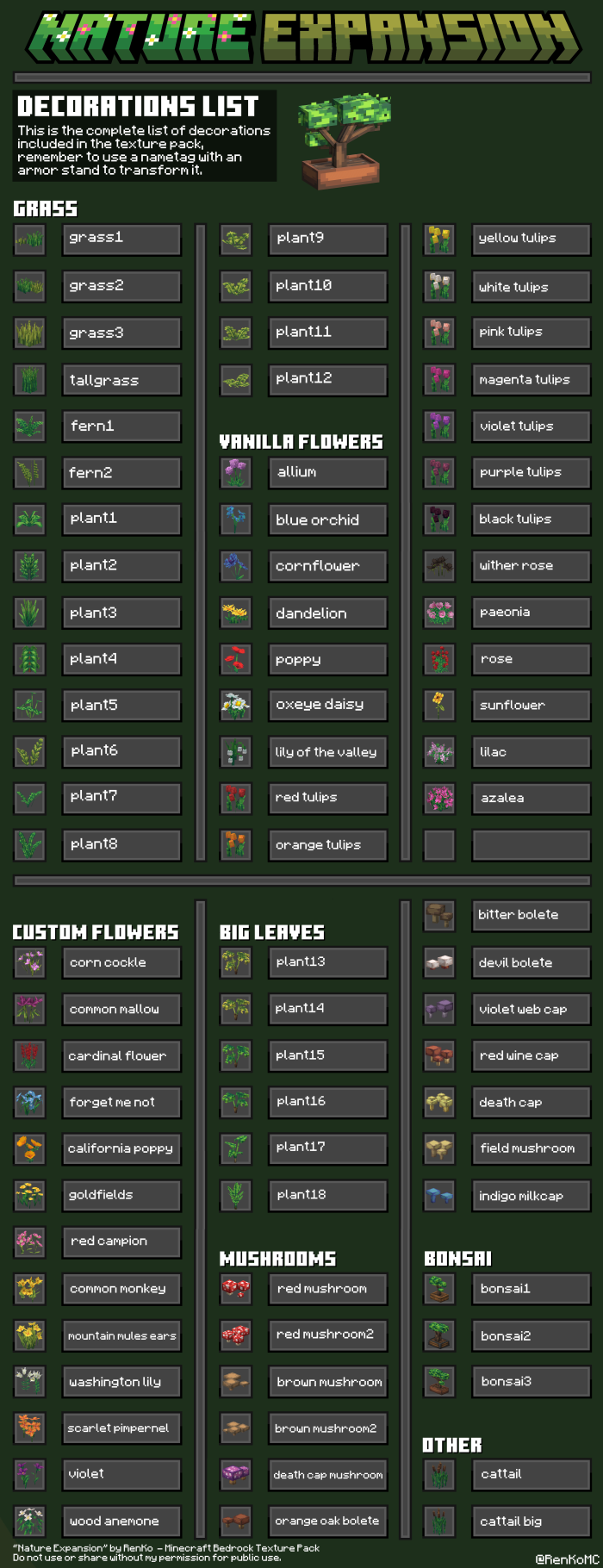This screenshot has height=1568, width=603.
Task: Click the bonsai1 tree icon
Action: click(x=439, y=1289)
